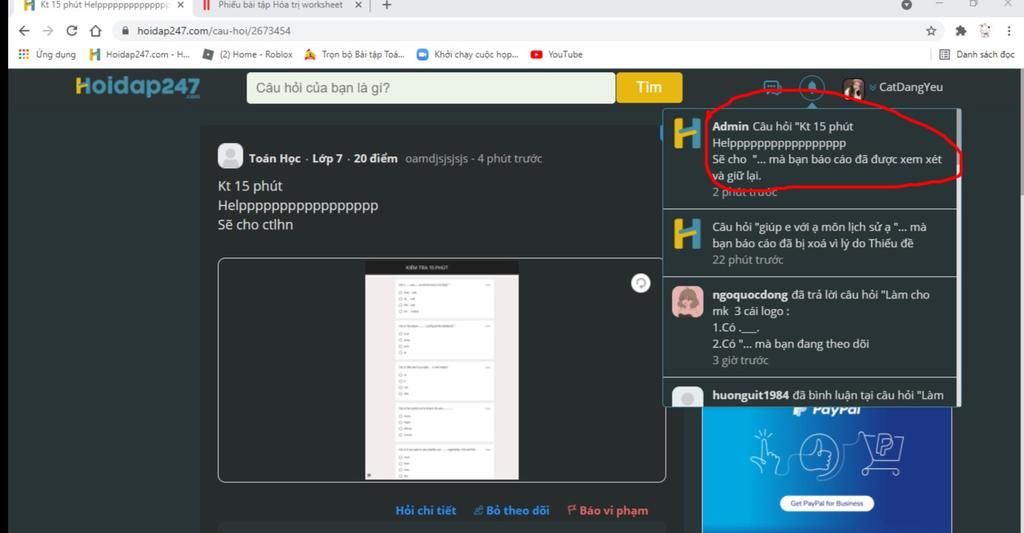This screenshot has width=1024, height=533.
Task: Open the YouTube bookmark
Action: click(x=556, y=54)
